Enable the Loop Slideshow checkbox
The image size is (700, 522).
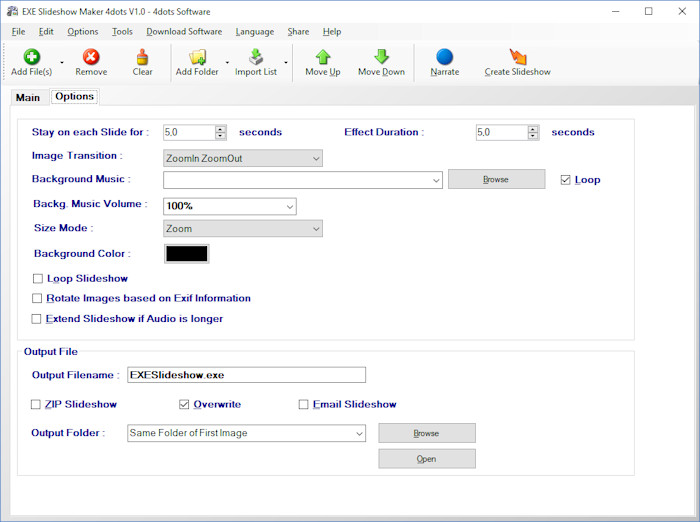(x=38, y=279)
